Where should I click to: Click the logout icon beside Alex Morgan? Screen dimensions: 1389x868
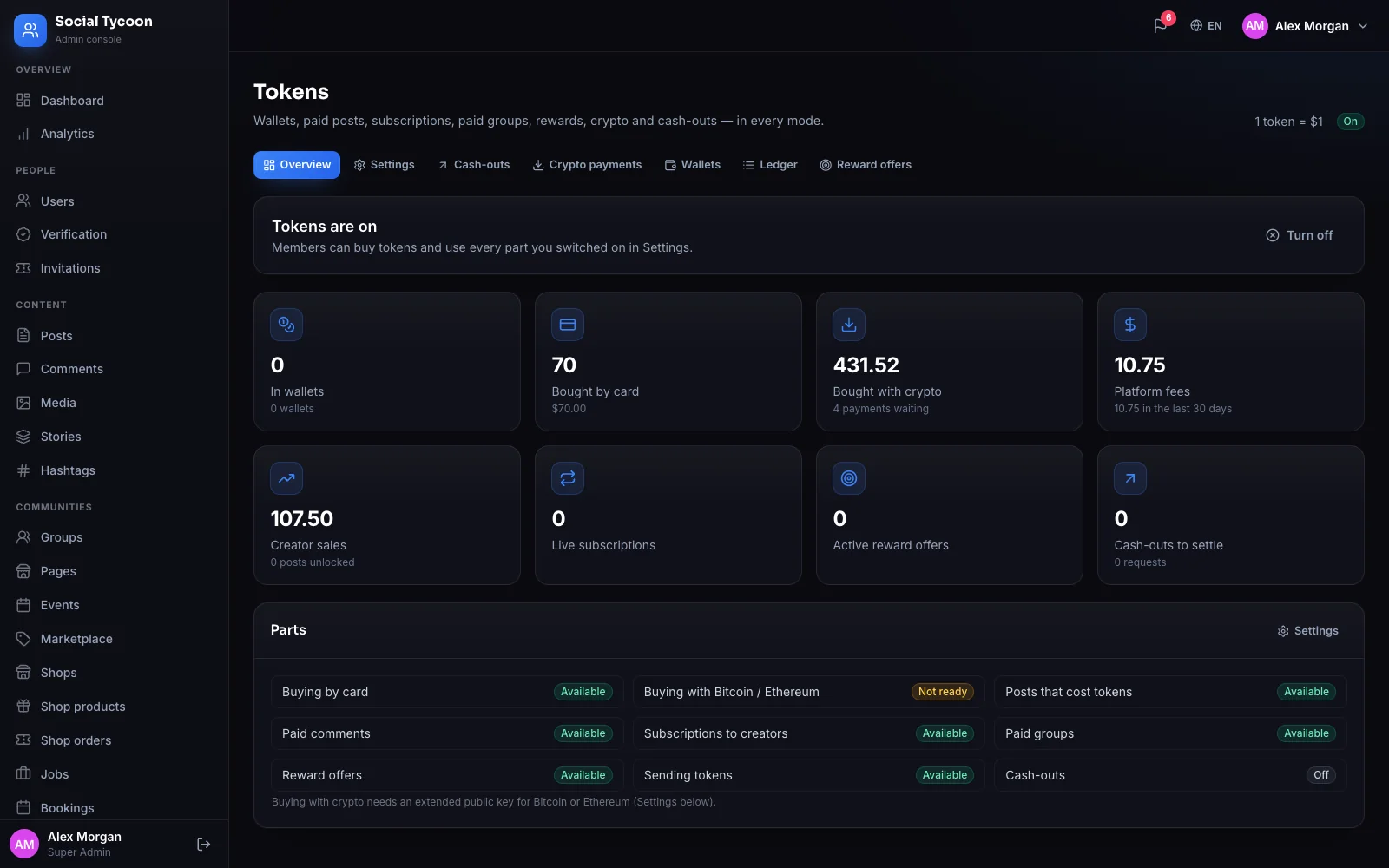point(204,845)
